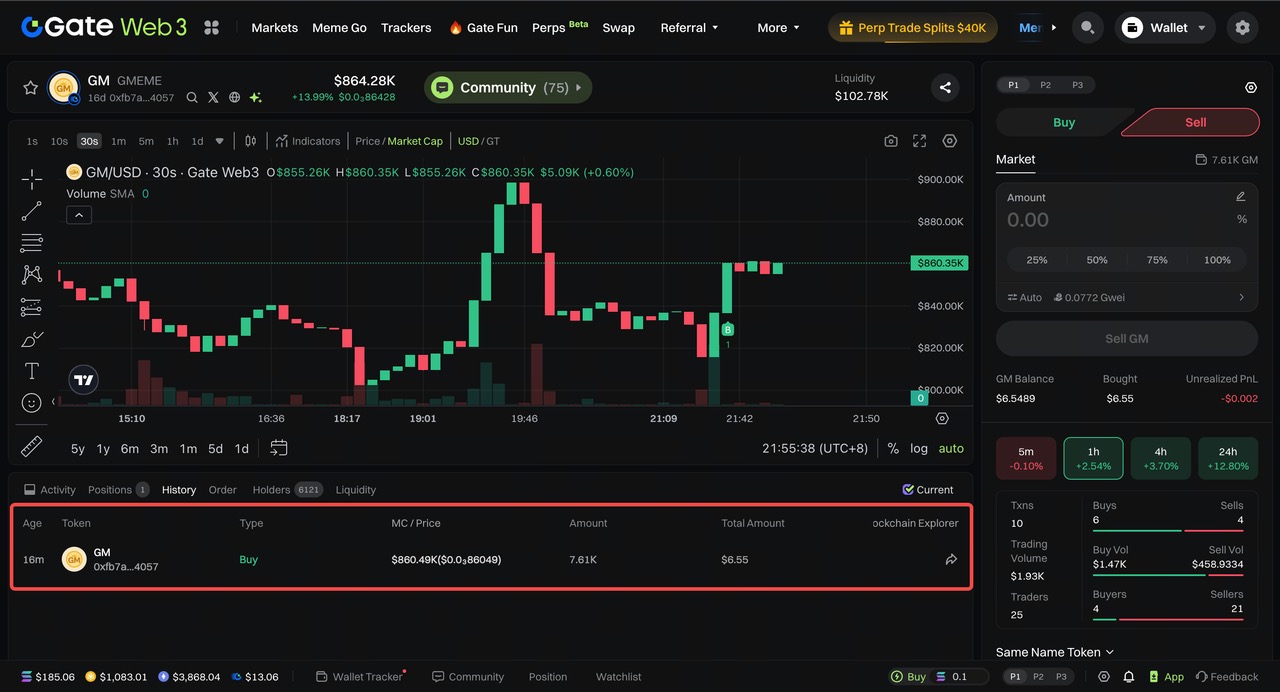Open the Markets menu item
Viewport: 1280px width, 692px height.
274,28
